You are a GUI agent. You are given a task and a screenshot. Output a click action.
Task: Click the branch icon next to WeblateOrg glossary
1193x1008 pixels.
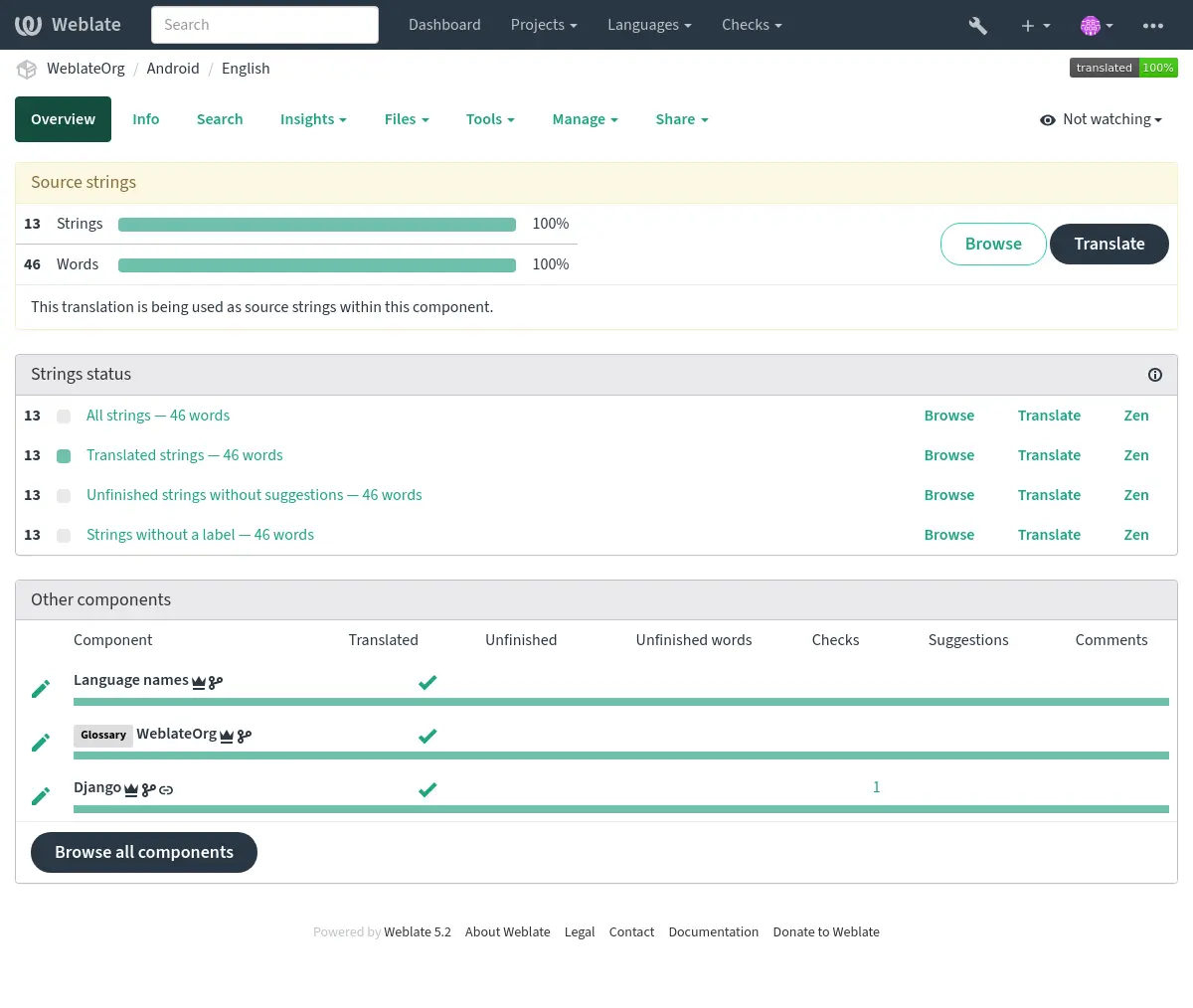(x=245, y=736)
